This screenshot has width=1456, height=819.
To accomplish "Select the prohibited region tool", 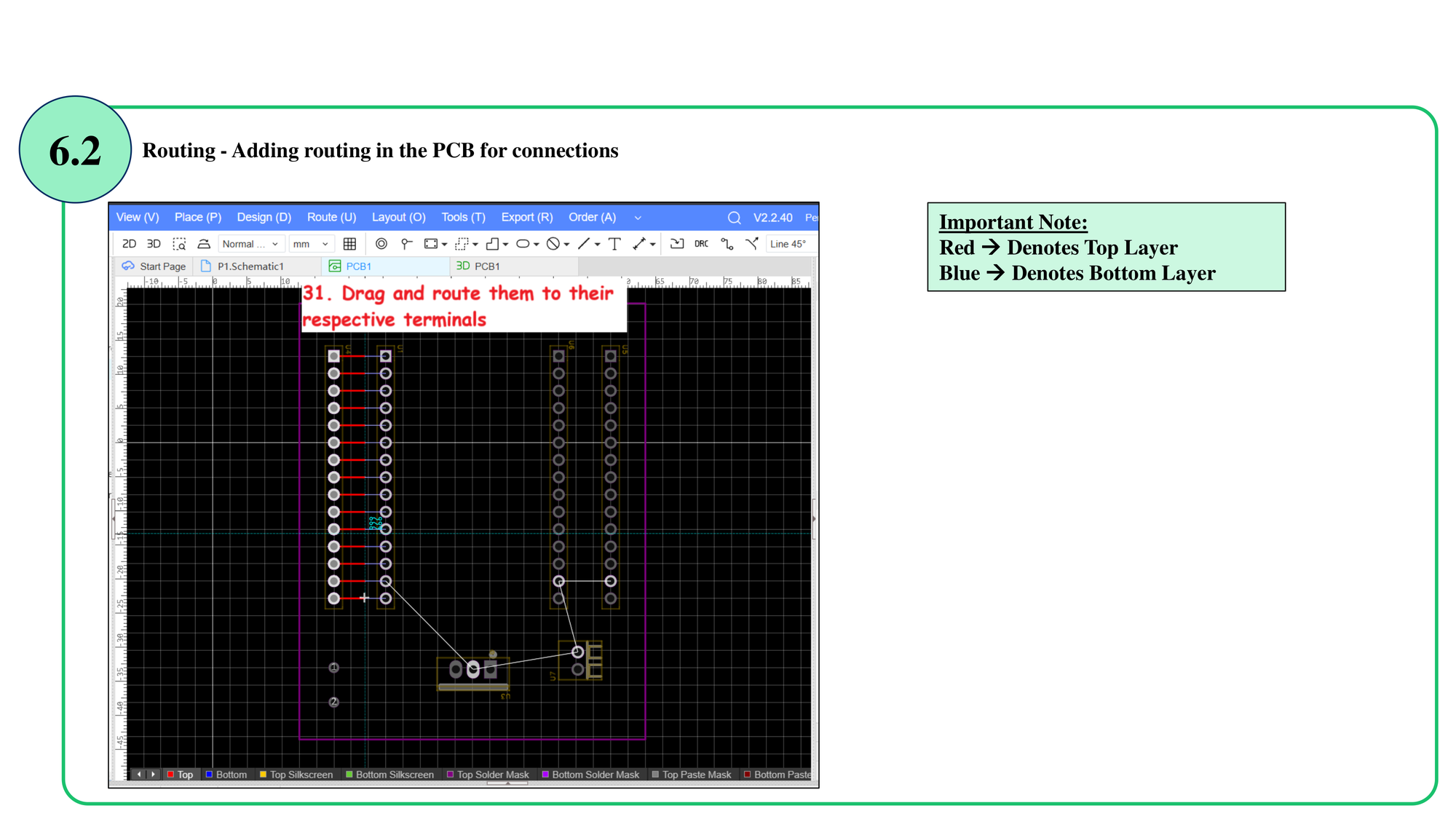I will 553,244.
